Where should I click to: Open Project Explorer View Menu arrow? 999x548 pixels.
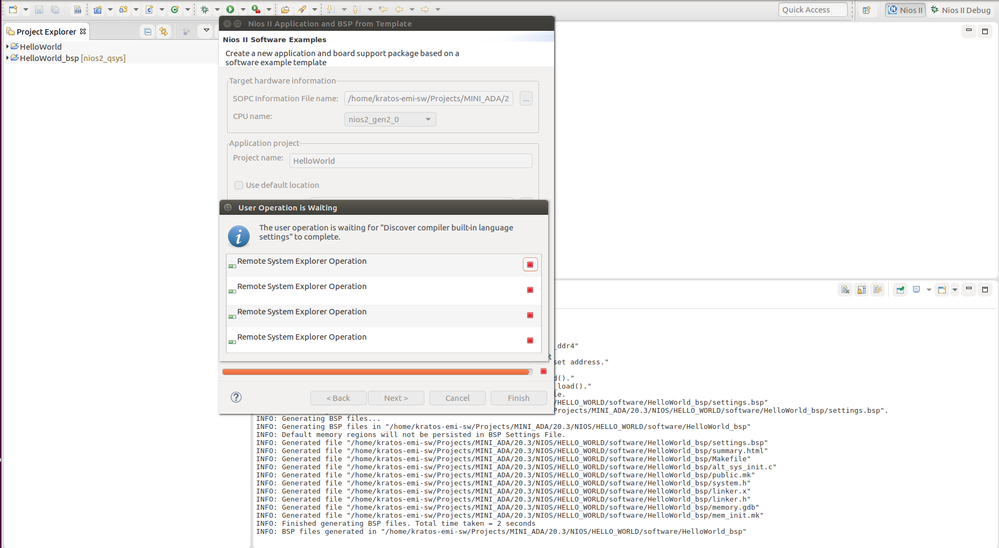(x=206, y=31)
